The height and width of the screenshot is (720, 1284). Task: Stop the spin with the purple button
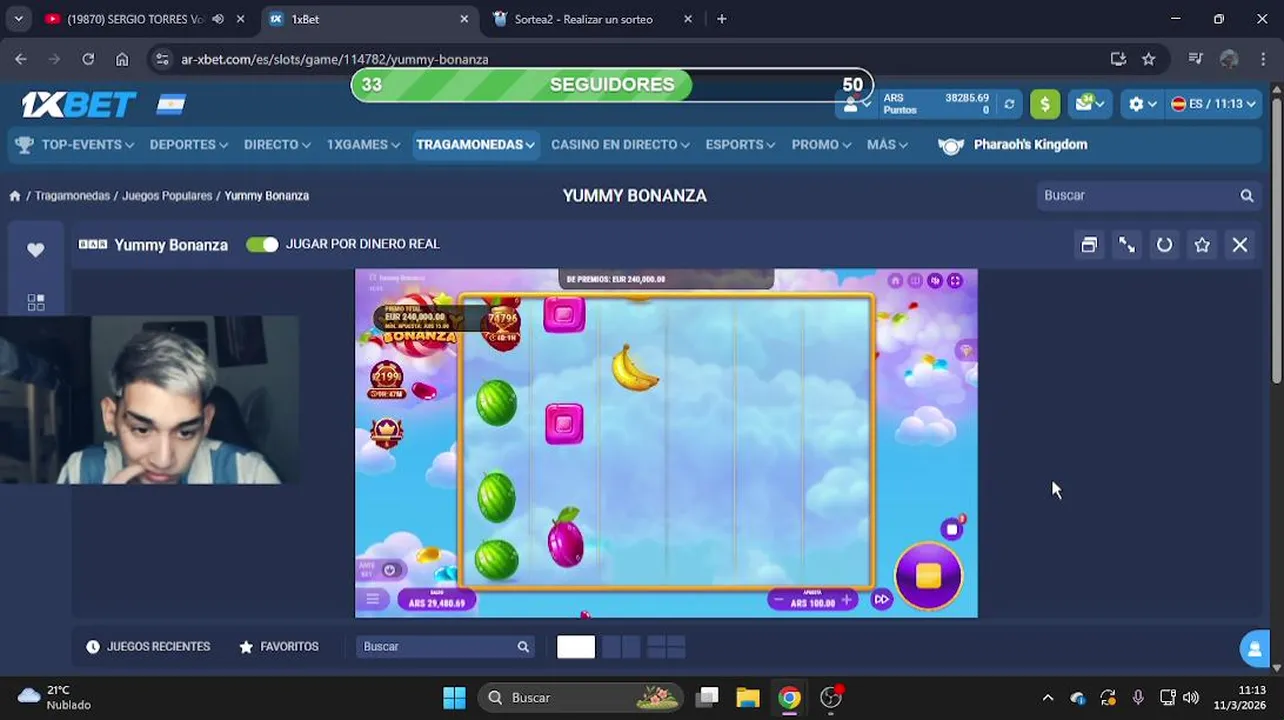coord(928,576)
